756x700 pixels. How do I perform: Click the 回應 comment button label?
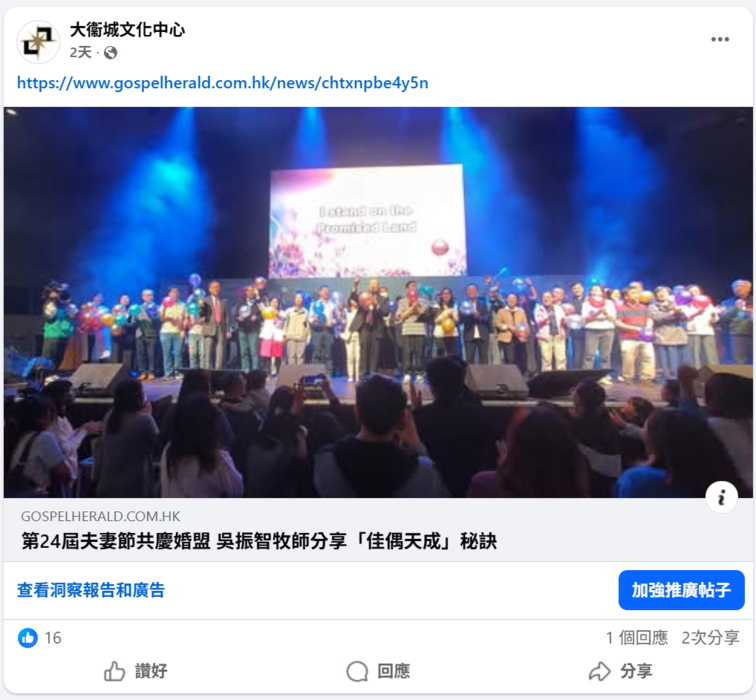coord(393,671)
